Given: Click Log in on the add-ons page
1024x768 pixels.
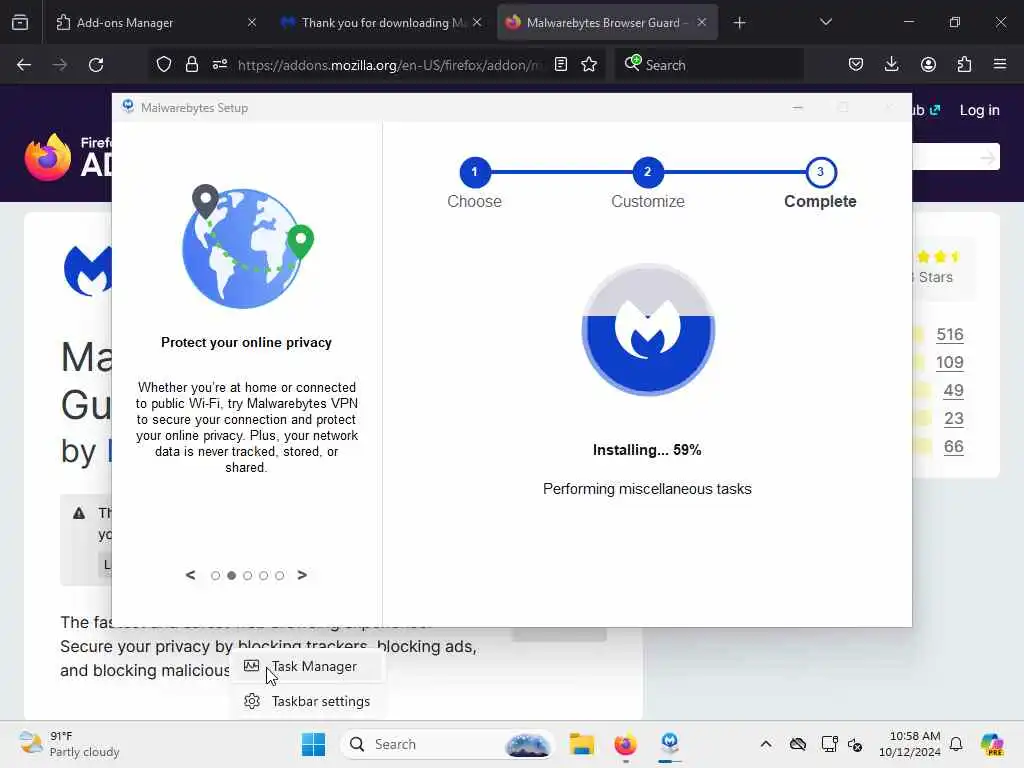Looking at the screenshot, I should [x=979, y=110].
